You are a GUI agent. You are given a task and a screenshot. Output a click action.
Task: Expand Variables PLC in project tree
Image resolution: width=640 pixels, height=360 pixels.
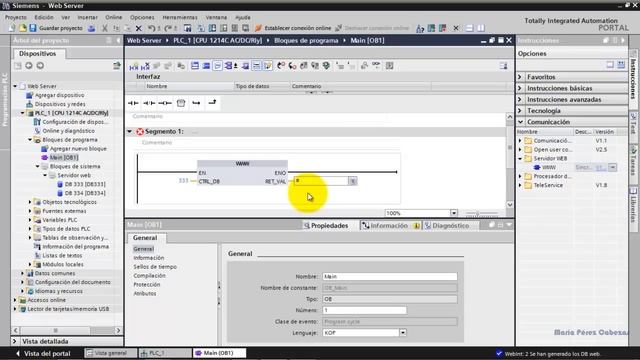coord(30,220)
